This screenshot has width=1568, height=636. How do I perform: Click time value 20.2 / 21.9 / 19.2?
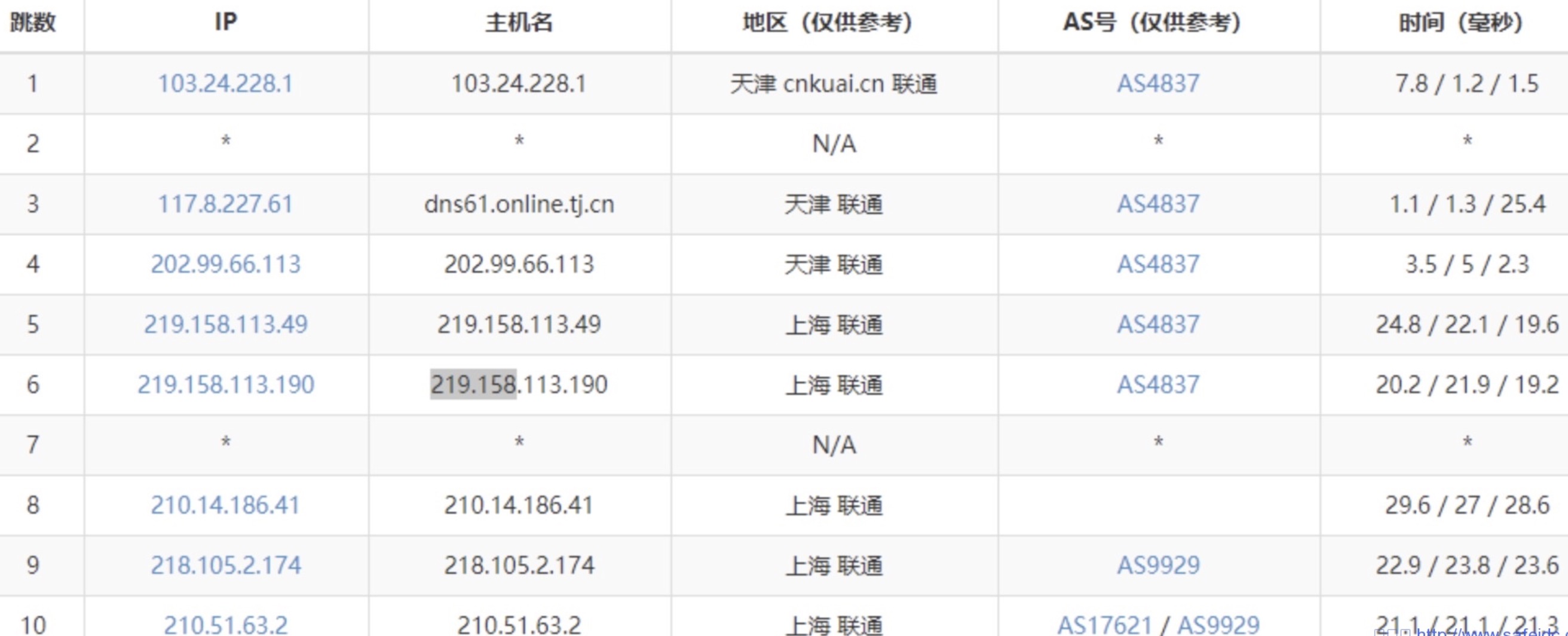[x=1467, y=384]
